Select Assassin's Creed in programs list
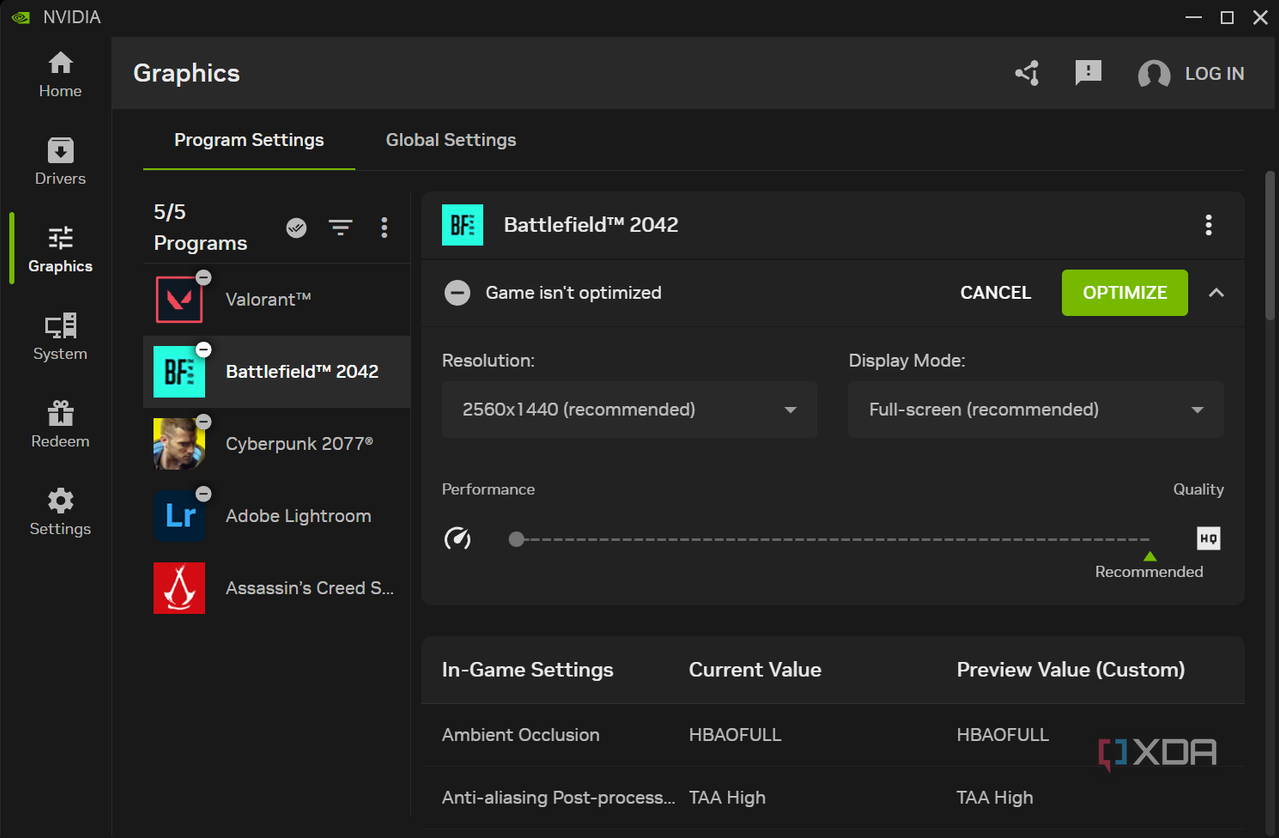This screenshot has width=1279, height=838. (x=277, y=588)
